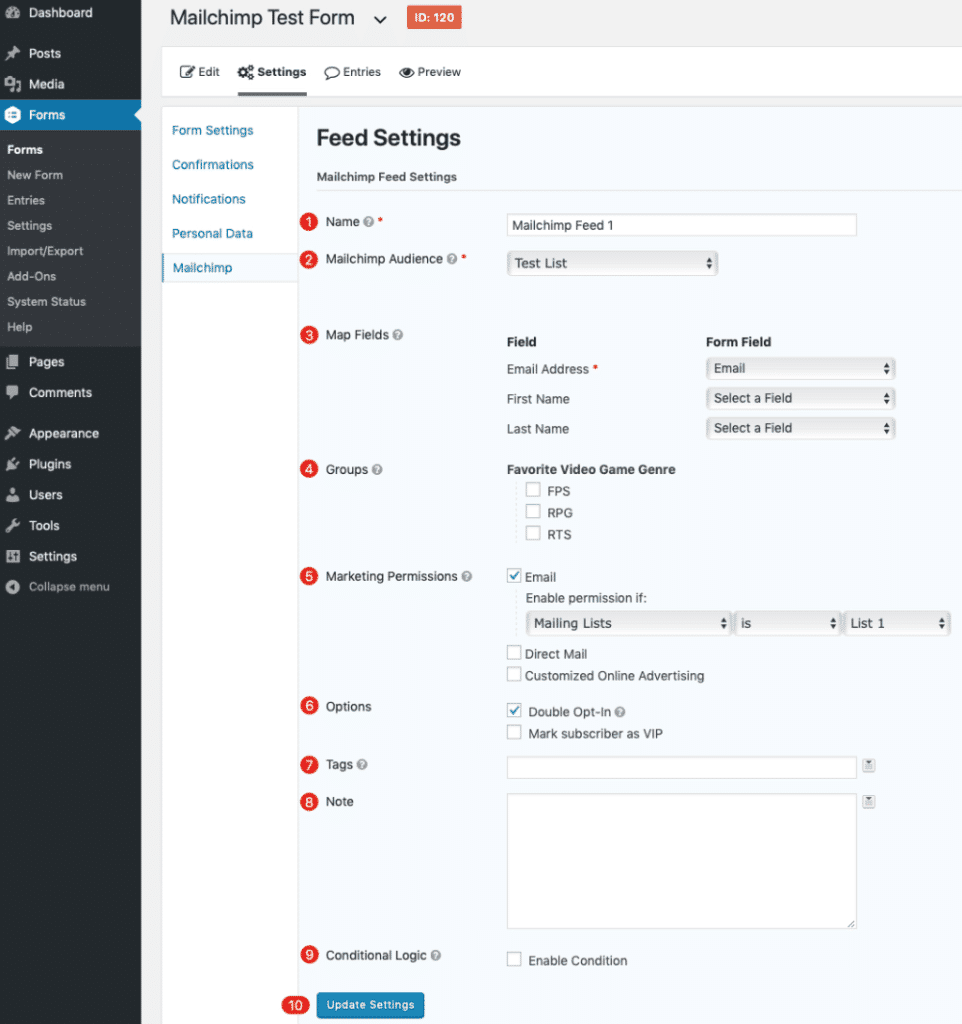Click the sidebar Settings sliders icon
This screenshot has height=1024, width=962.
[13, 556]
